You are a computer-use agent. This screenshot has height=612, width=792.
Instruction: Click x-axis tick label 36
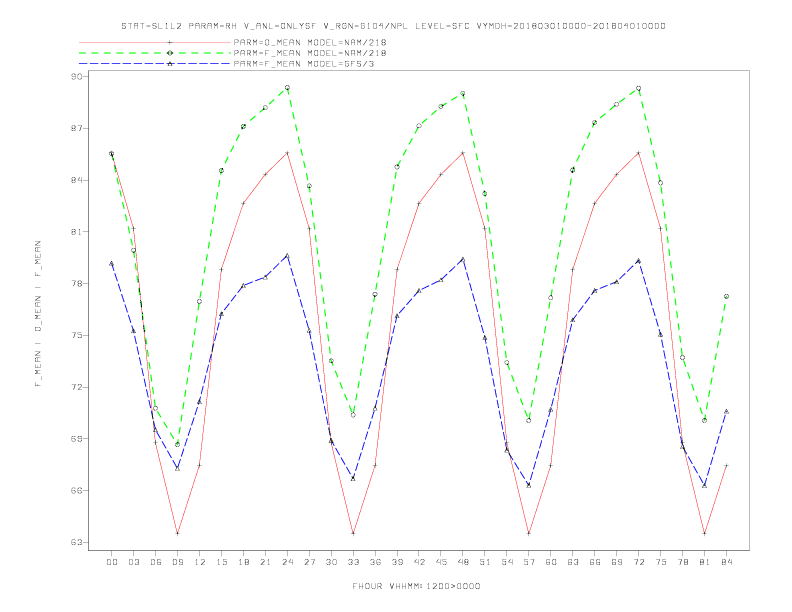point(375,562)
